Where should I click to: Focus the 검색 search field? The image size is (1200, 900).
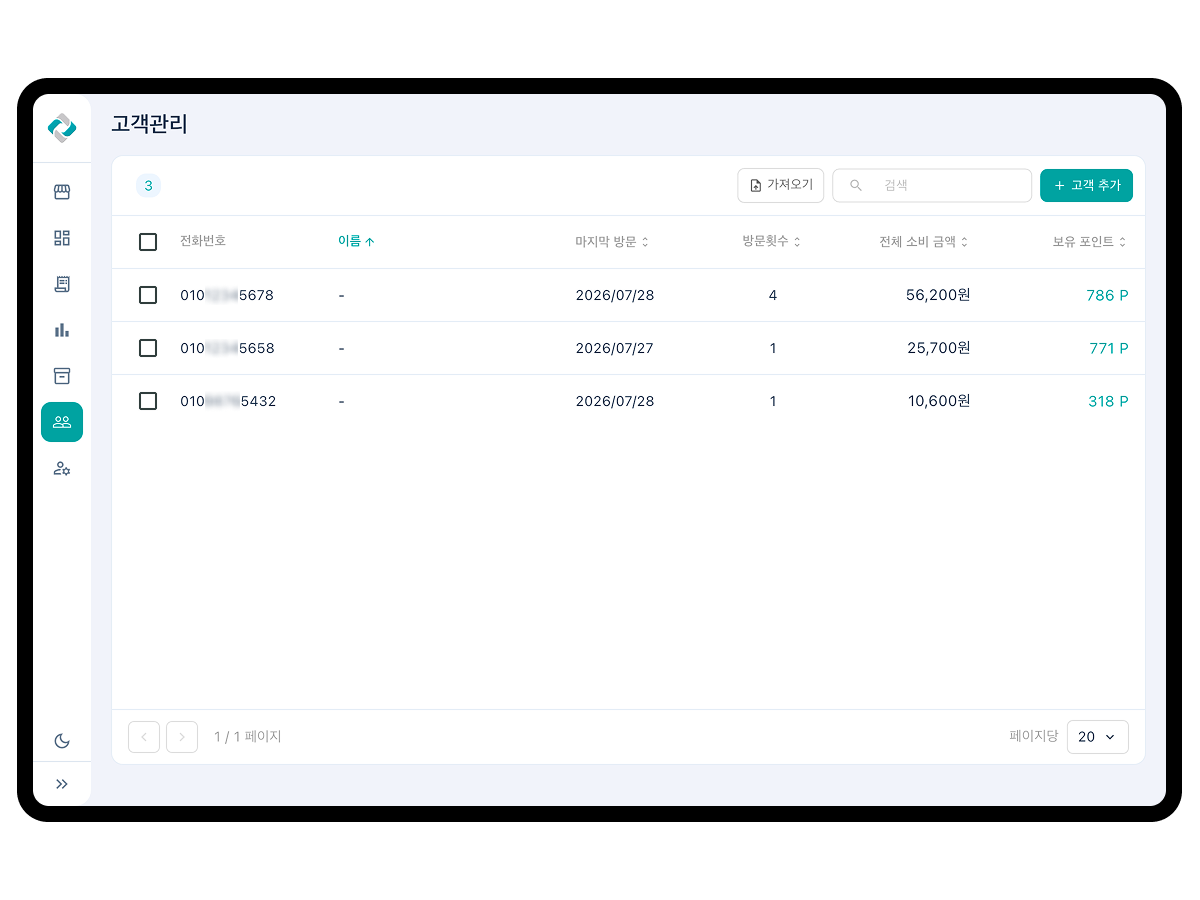click(932, 185)
